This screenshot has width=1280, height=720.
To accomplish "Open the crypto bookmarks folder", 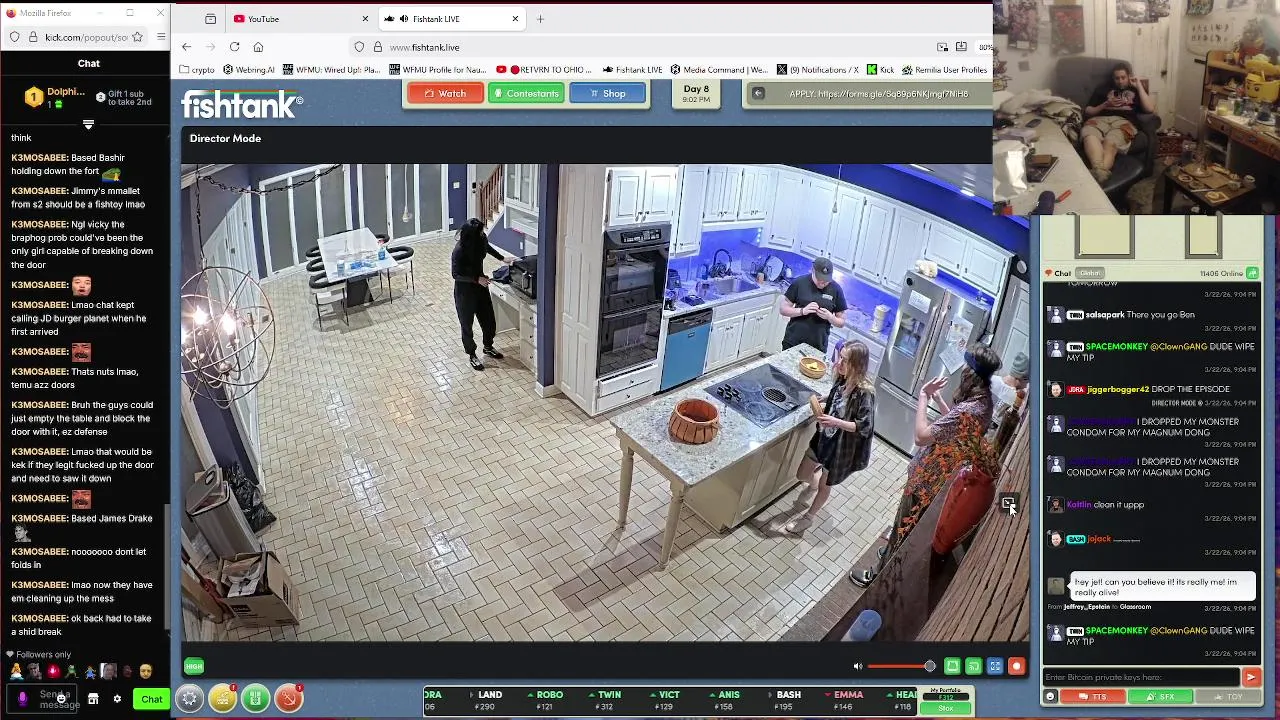I will (x=196, y=70).
